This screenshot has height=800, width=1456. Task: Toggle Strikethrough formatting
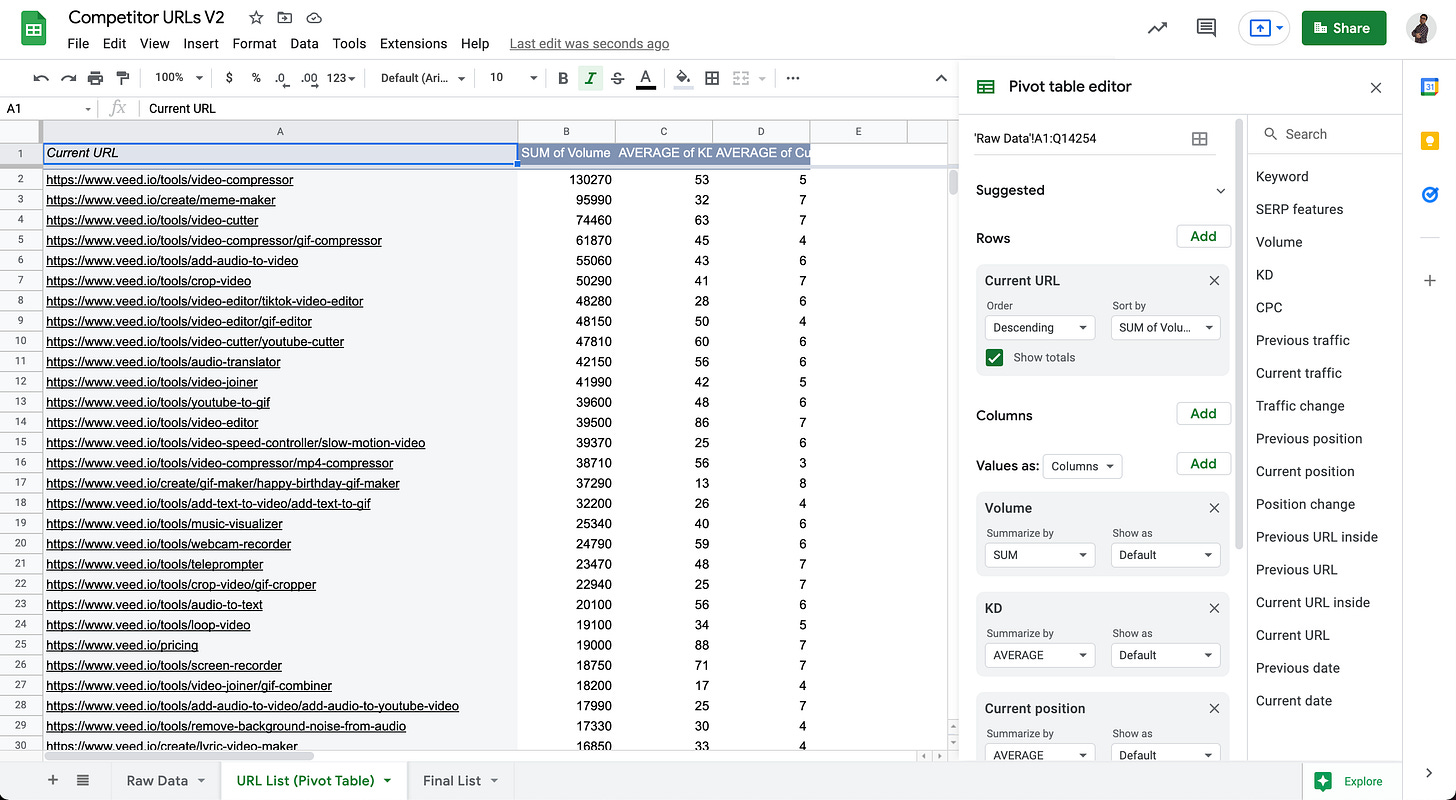[x=618, y=78]
